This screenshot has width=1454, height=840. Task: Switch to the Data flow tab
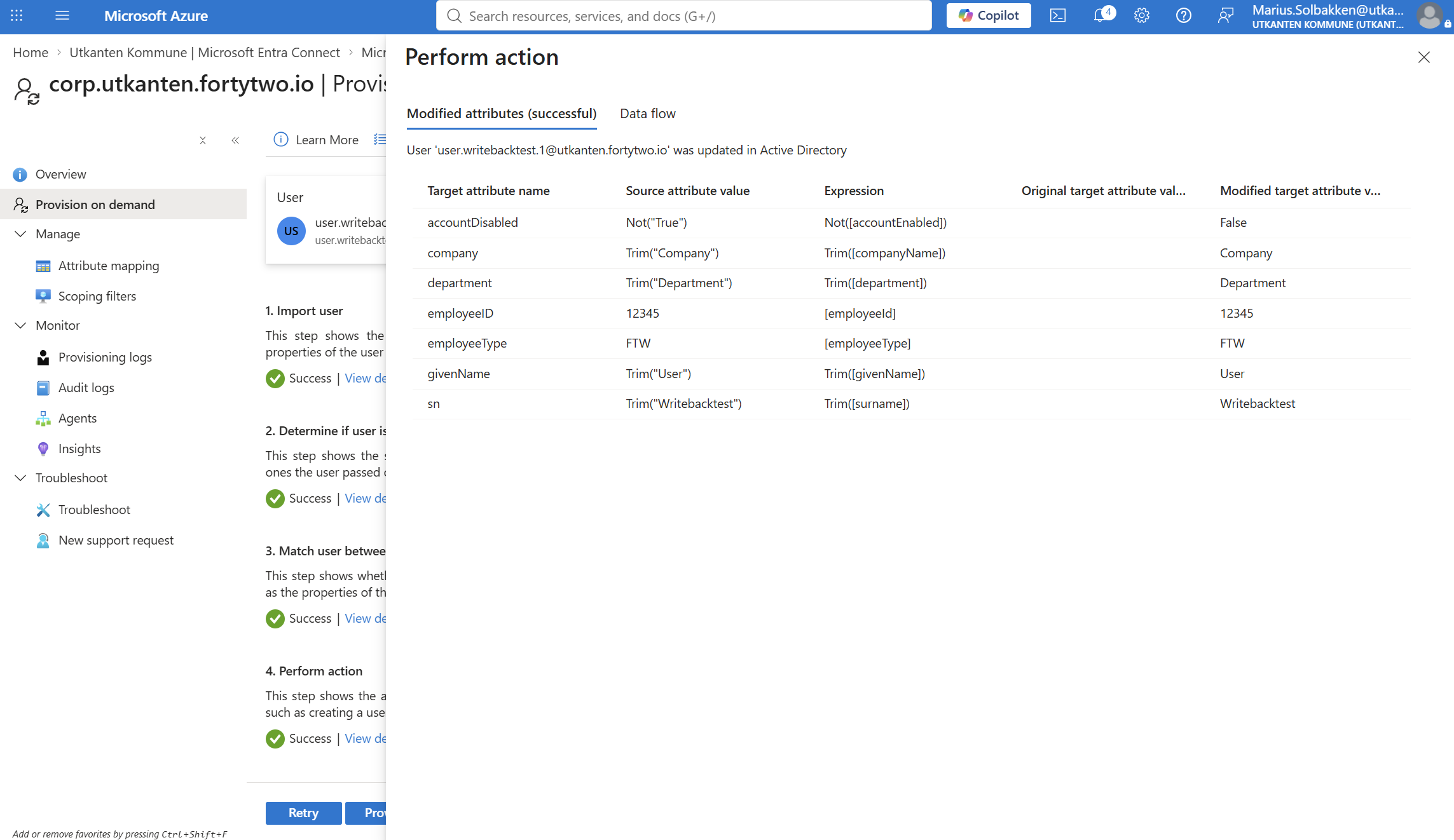click(647, 114)
